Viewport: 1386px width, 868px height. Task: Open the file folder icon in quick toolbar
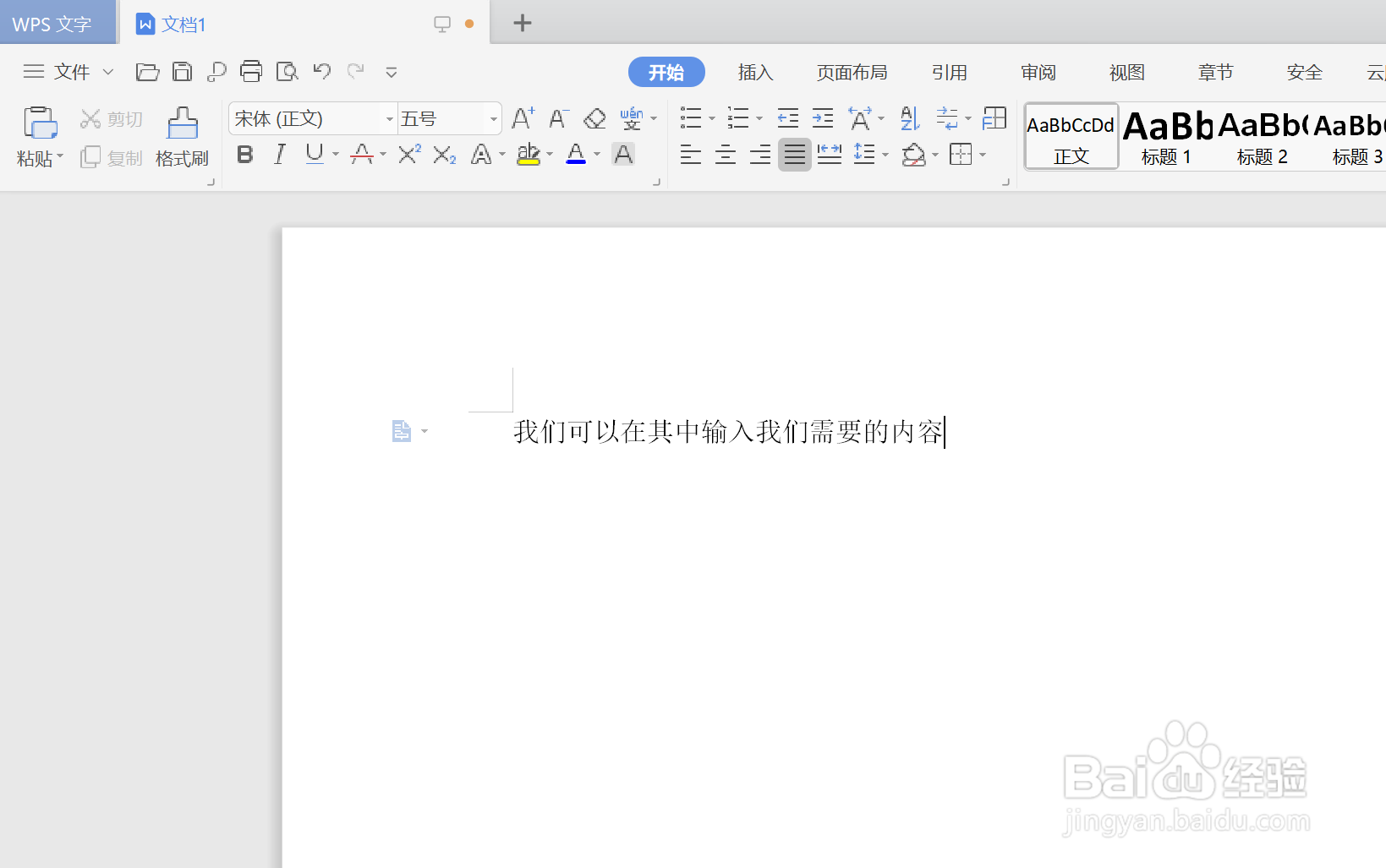coord(147,72)
